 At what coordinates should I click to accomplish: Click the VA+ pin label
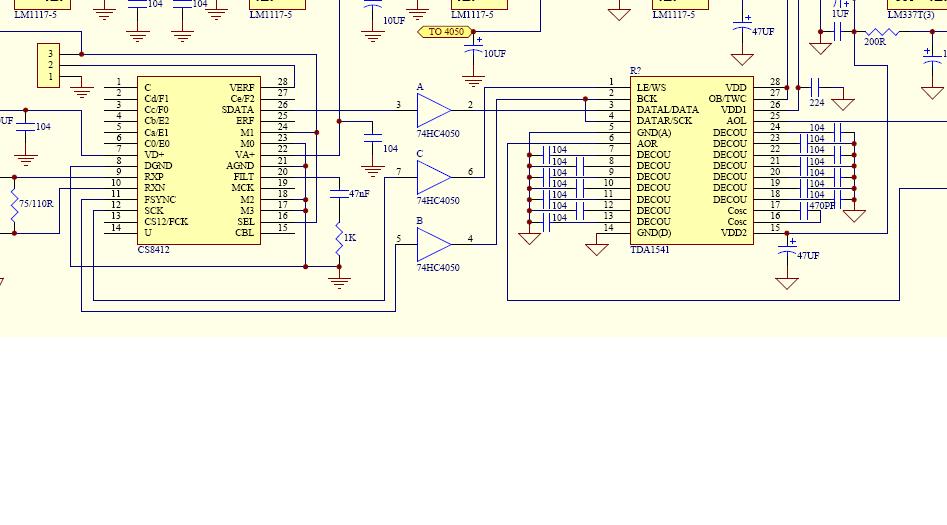[245, 155]
